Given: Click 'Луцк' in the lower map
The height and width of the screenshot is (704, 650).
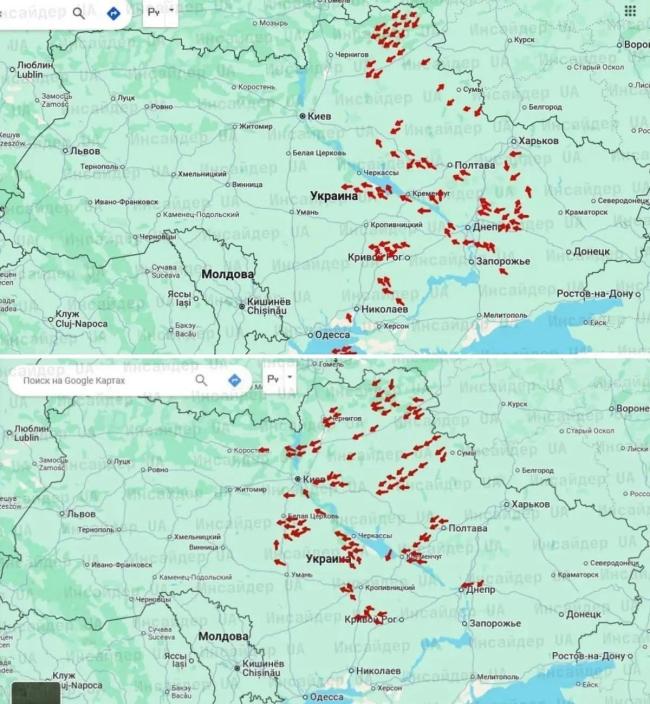Looking at the screenshot, I should click(x=122, y=462).
